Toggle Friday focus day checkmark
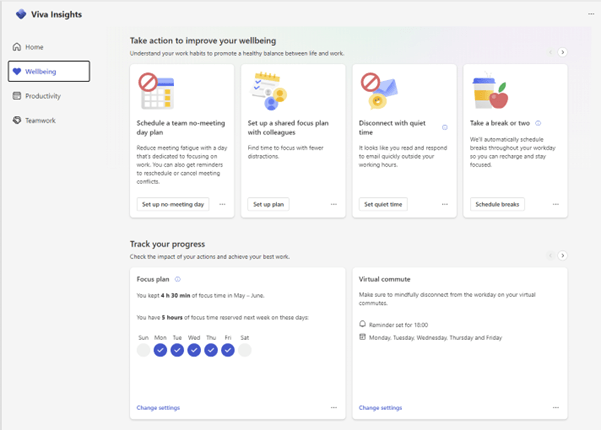 pyautogui.click(x=228, y=350)
